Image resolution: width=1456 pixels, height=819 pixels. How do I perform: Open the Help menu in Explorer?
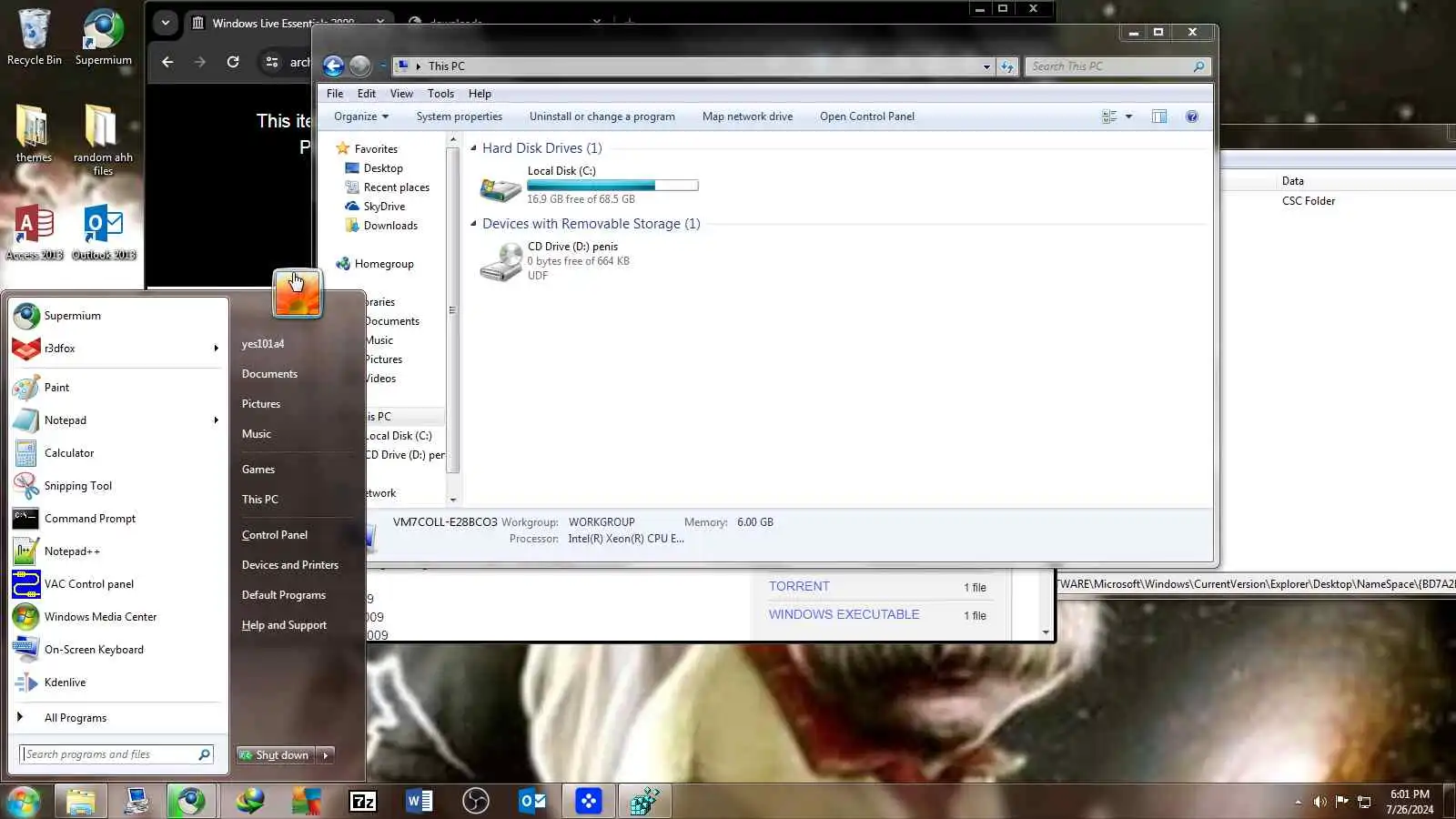coord(480,94)
